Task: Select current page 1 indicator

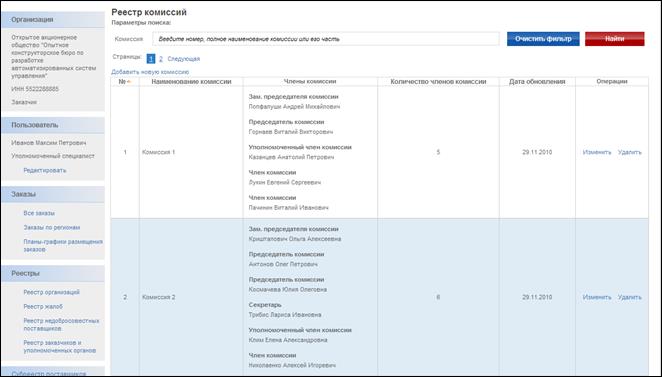Action: click(x=151, y=59)
